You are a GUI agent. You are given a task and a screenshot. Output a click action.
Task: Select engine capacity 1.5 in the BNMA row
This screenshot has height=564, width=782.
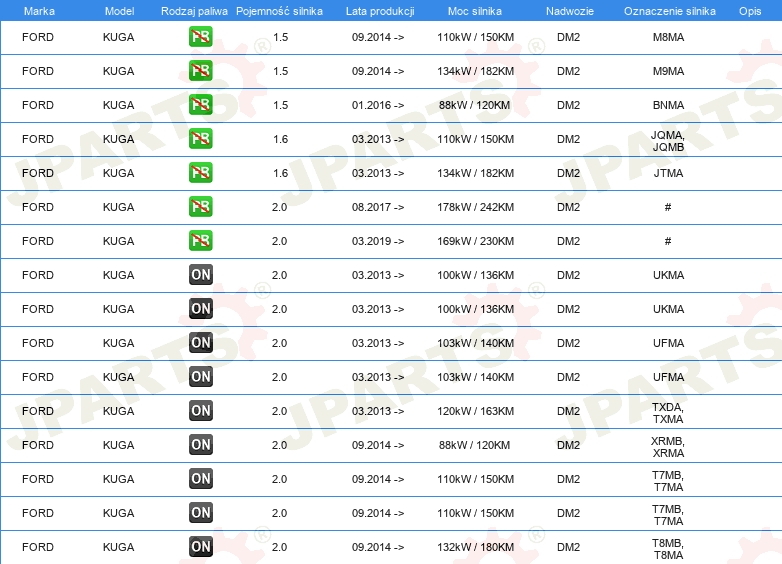pyautogui.click(x=280, y=105)
